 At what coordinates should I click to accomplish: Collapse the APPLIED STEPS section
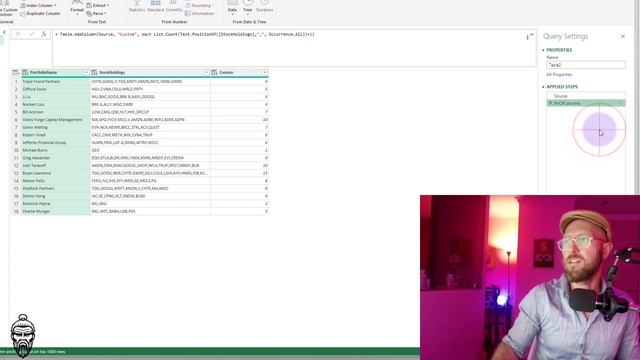click(x=543, y=87)
